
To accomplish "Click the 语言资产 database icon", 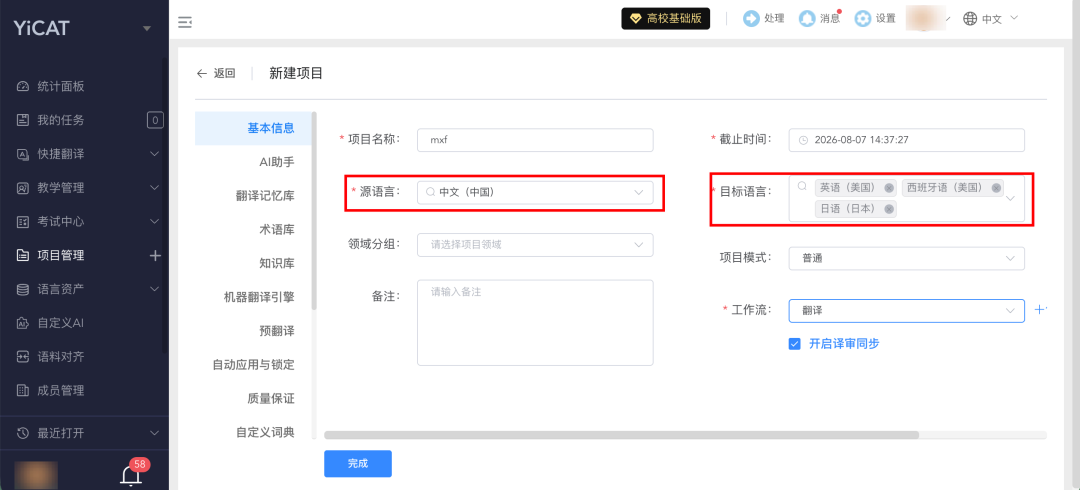I will [x=23, y=289].
